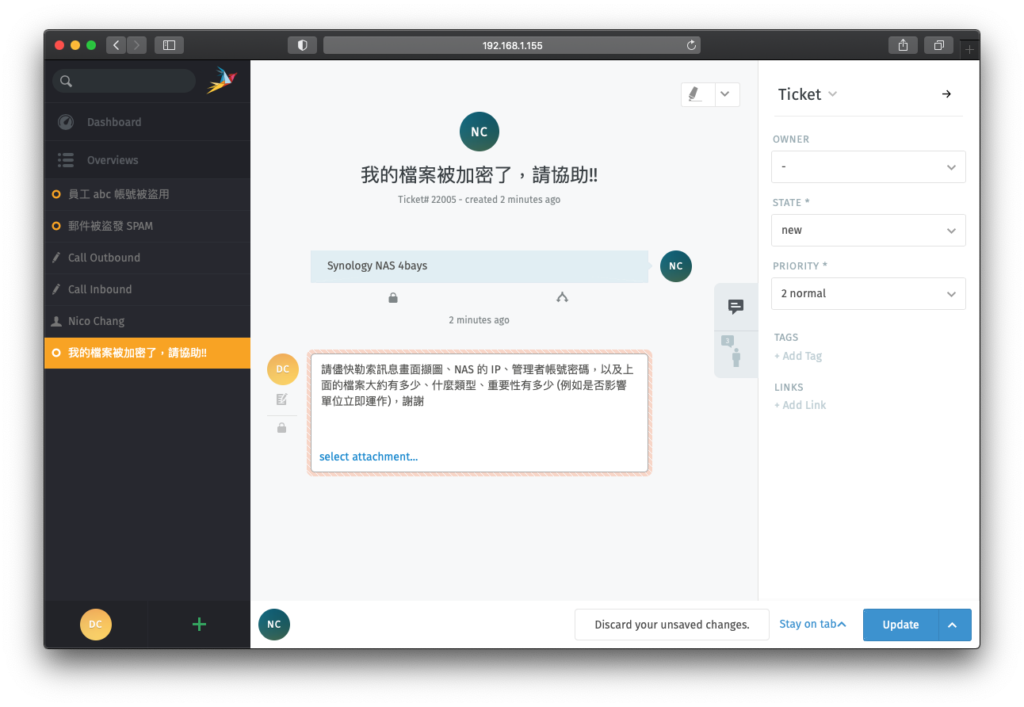Click + Add Tag
The image size is (1024, 707).
click(798, 356)
